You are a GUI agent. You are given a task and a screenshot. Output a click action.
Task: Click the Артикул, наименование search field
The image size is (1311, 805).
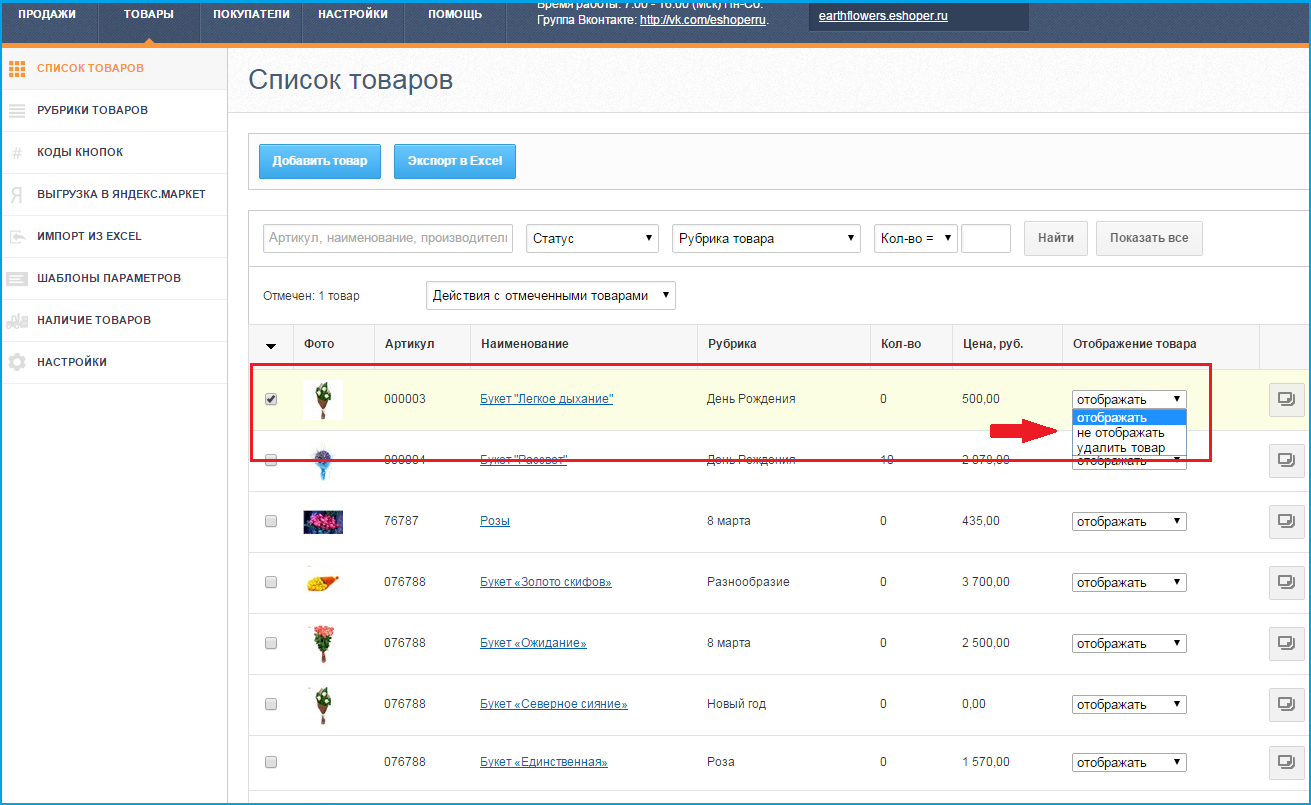[x=388, y=238]
